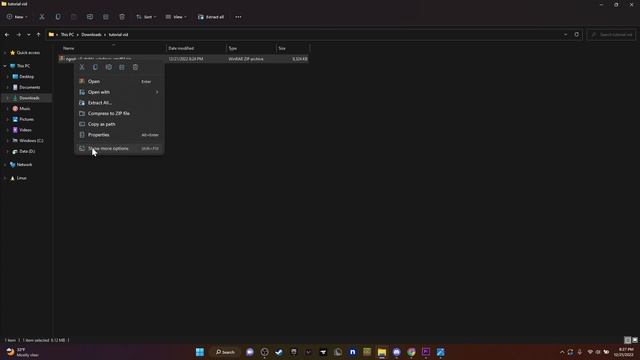
Task: Click the Rename icon in the toolbar
Action: (x=90, y=17)
